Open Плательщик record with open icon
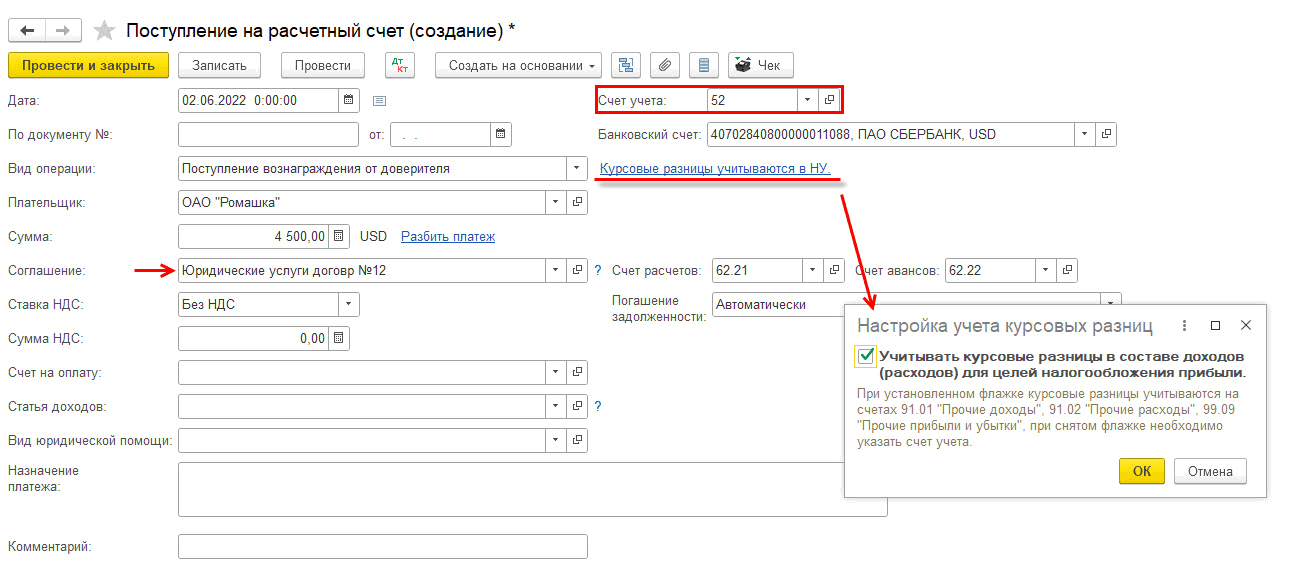The image size is (1300, 579). (577, 203)
